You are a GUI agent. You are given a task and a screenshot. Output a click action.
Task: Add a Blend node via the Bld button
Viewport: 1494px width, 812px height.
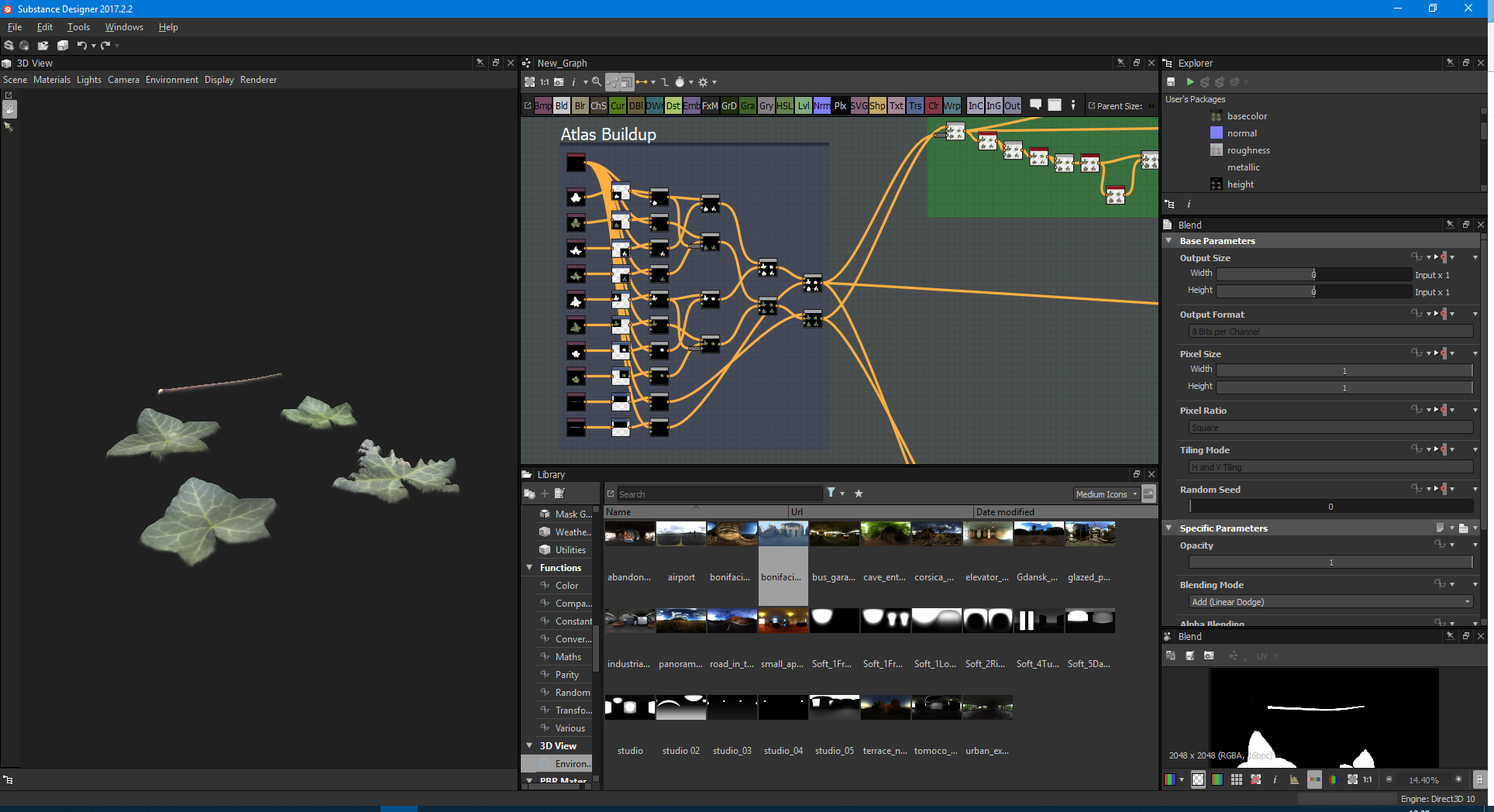pos(562,106)
